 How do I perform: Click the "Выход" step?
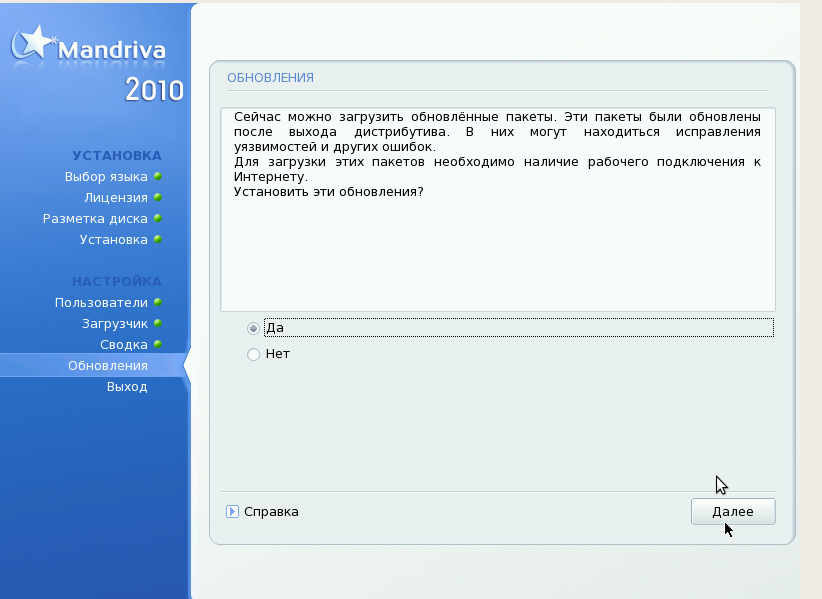(x=127, y=387)
